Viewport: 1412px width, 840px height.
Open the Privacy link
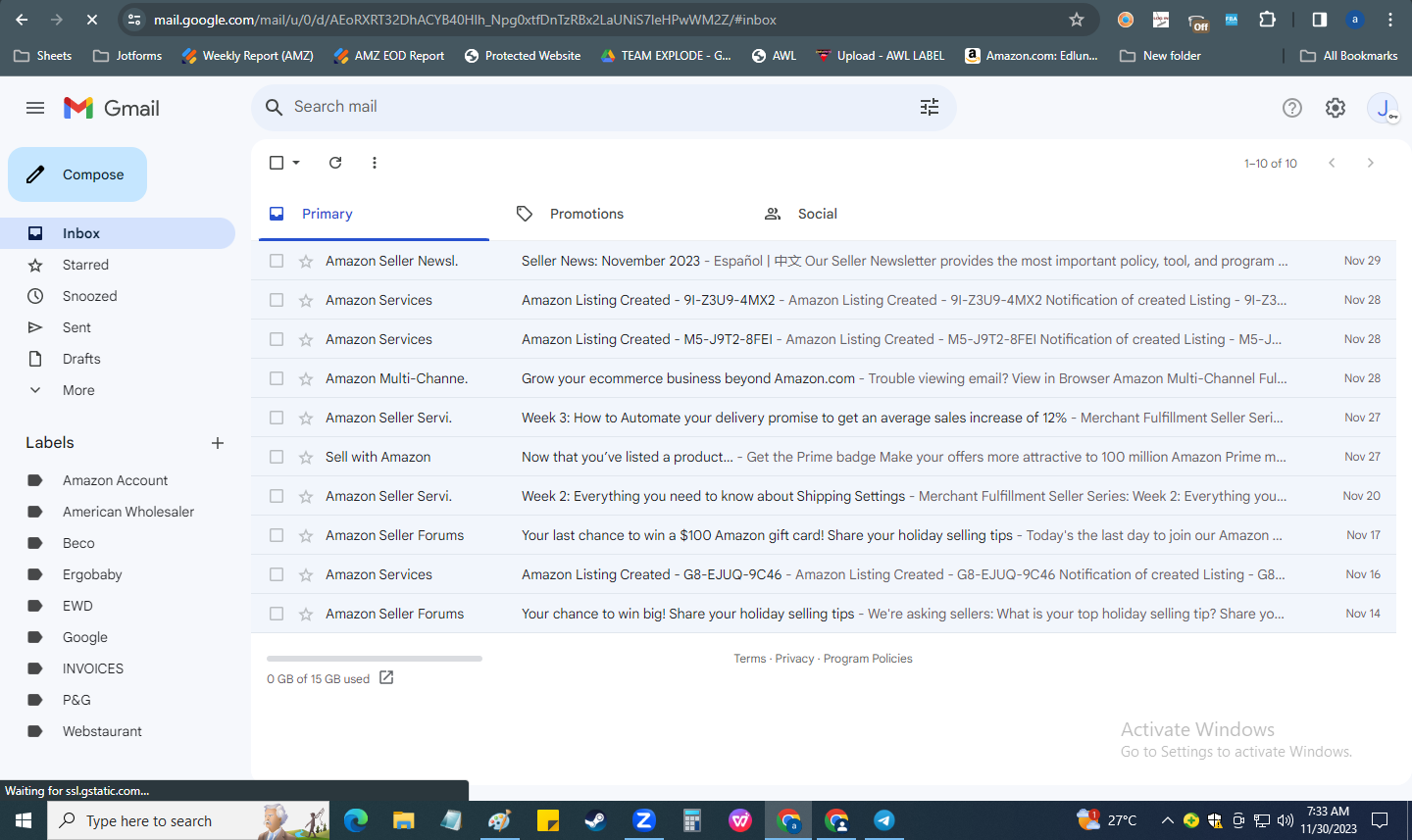pos(794,659)
